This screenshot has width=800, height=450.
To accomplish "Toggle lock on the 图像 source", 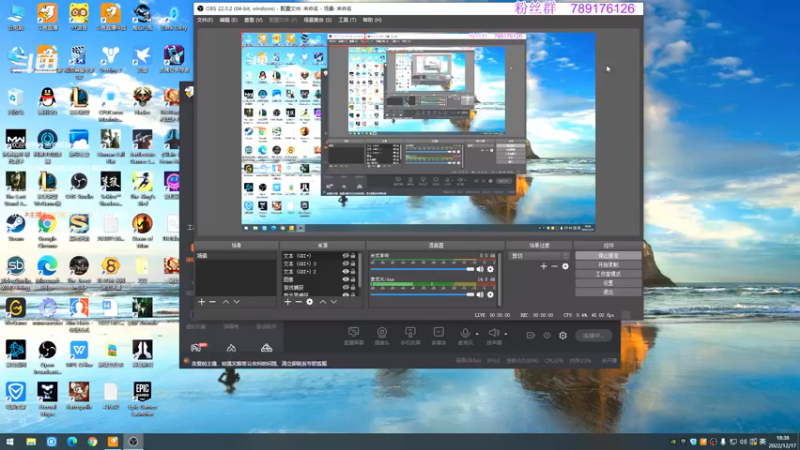I will coord(353,280).
